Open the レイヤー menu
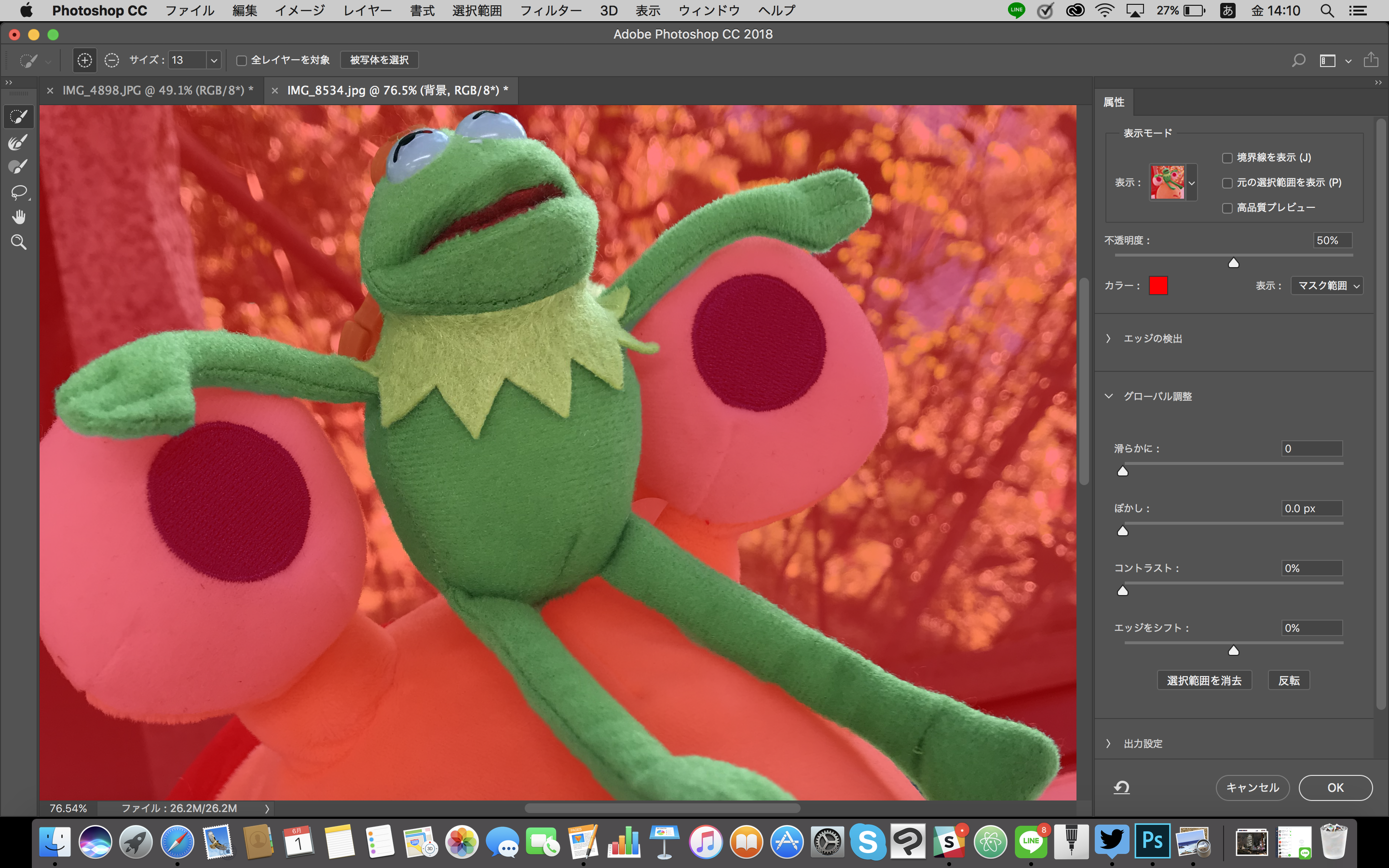The height and width of the screenshot is (868, 1389). 368,10
